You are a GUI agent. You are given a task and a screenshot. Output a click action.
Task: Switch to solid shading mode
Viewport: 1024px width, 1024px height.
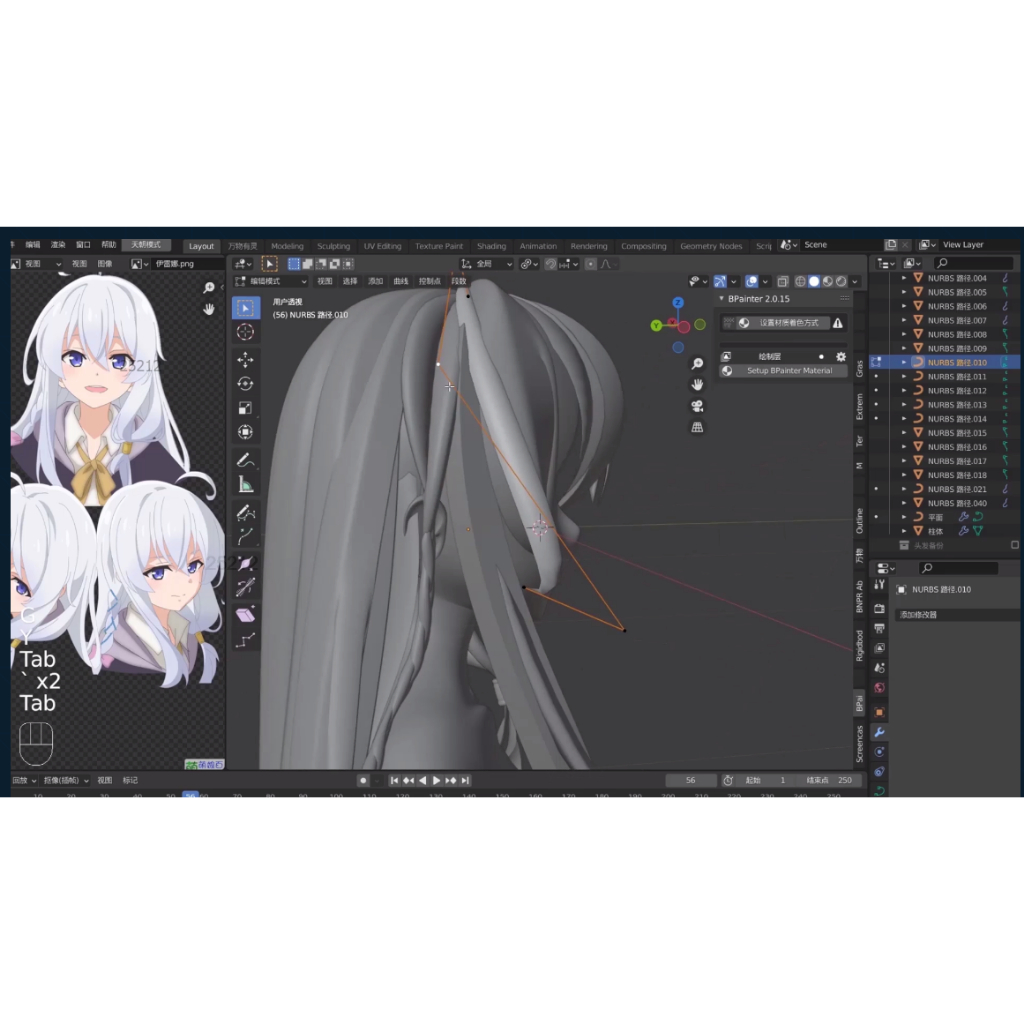(814, 281)
